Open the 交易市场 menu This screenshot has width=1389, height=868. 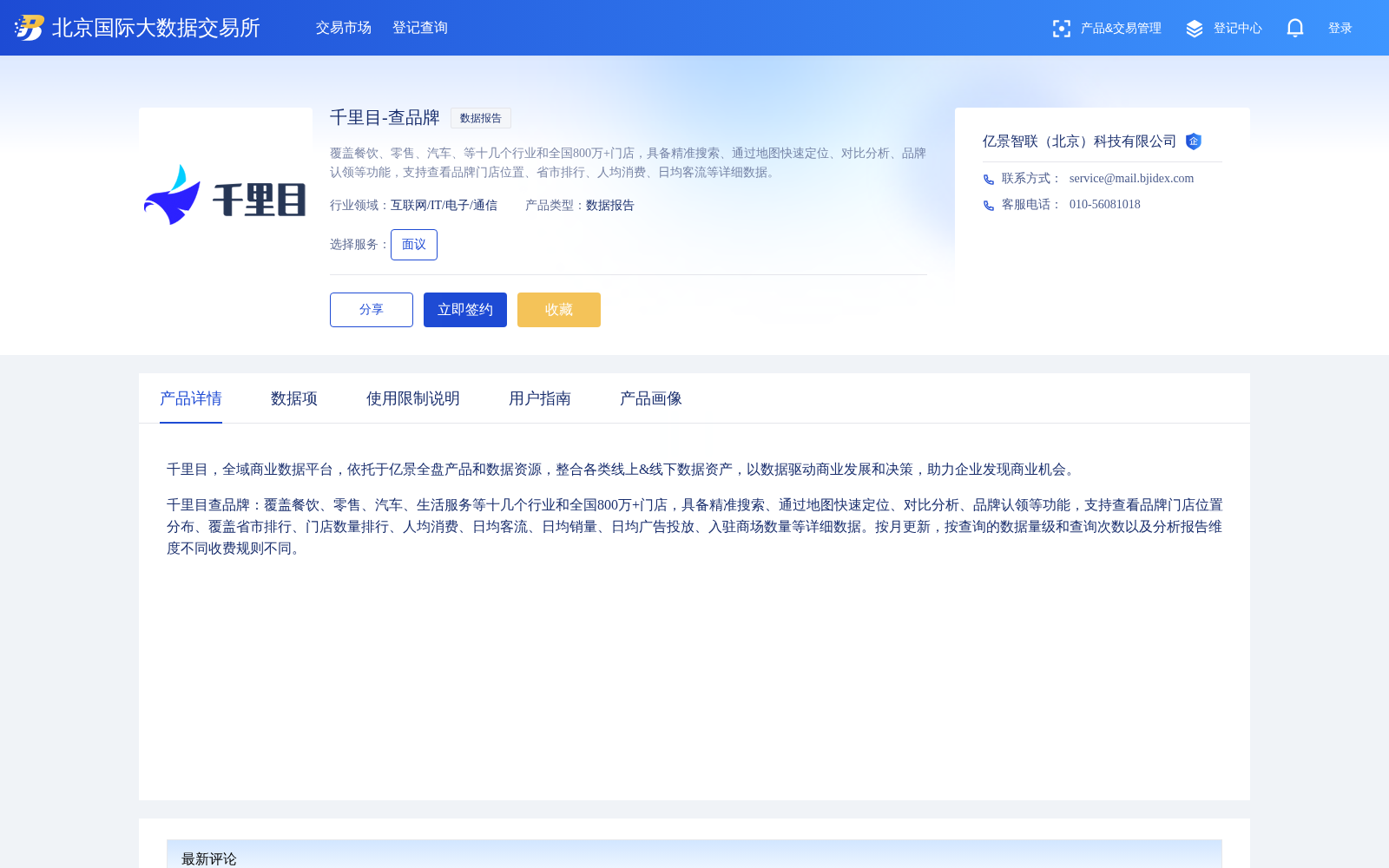[x=344, y=28]
